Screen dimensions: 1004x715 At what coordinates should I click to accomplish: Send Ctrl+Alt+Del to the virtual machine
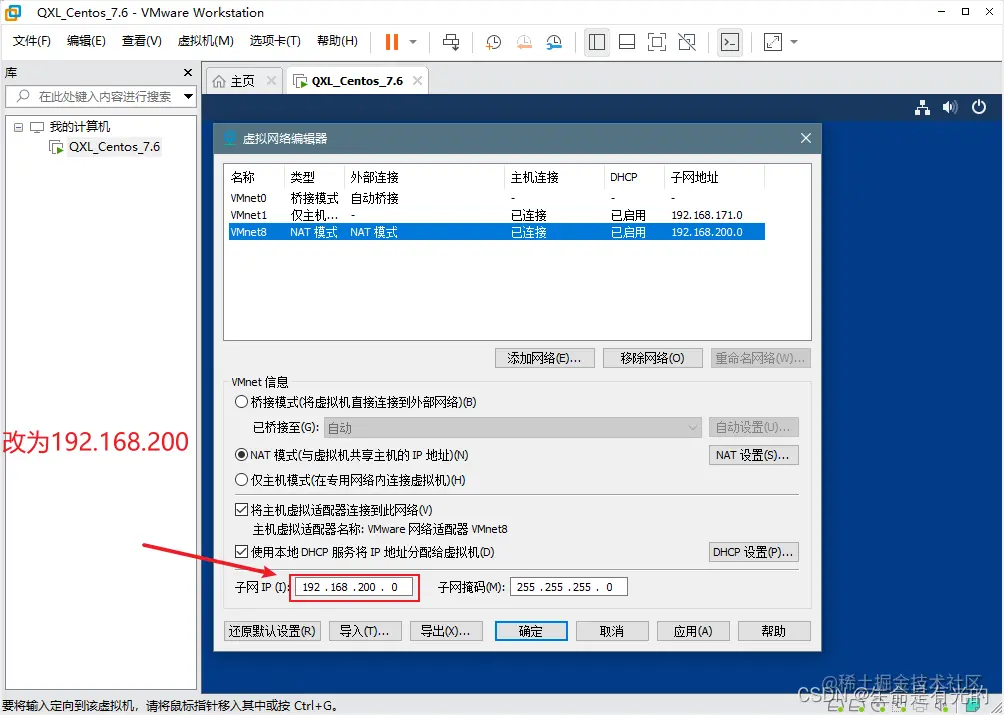coord(450,42)
